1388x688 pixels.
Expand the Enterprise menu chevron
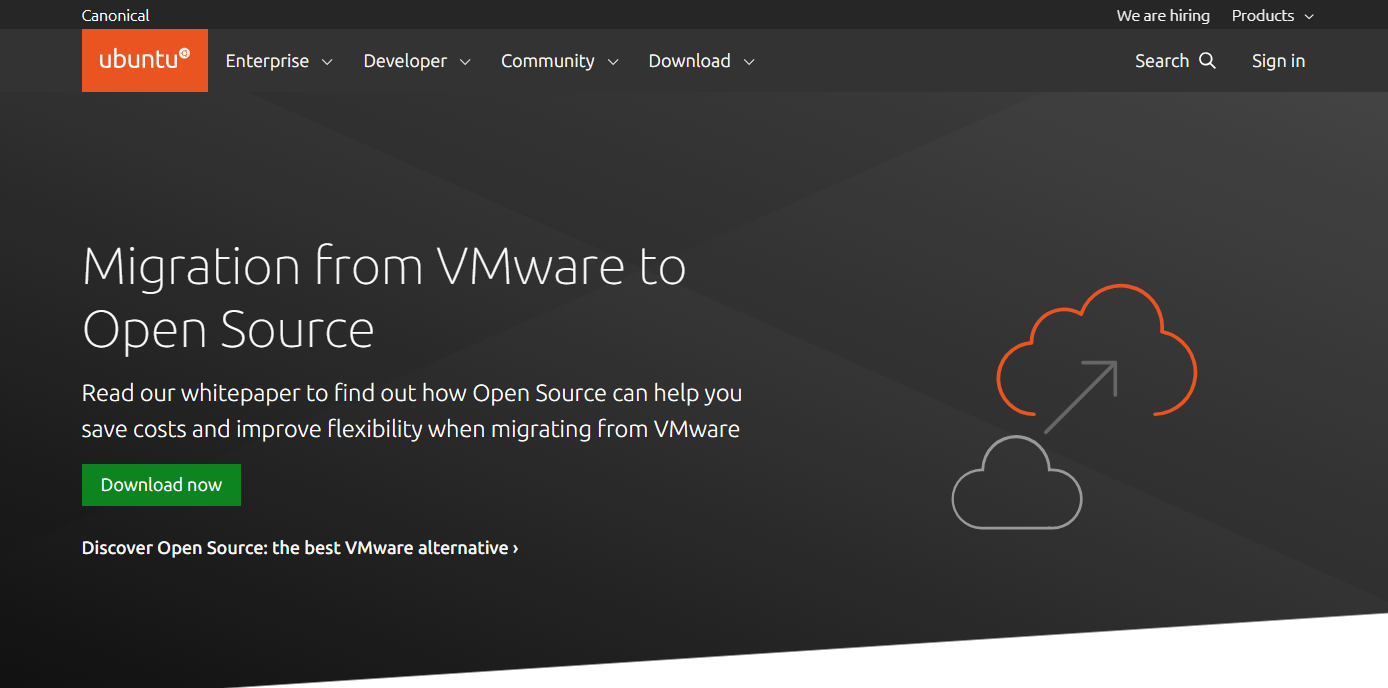click(x=327, y=62)
